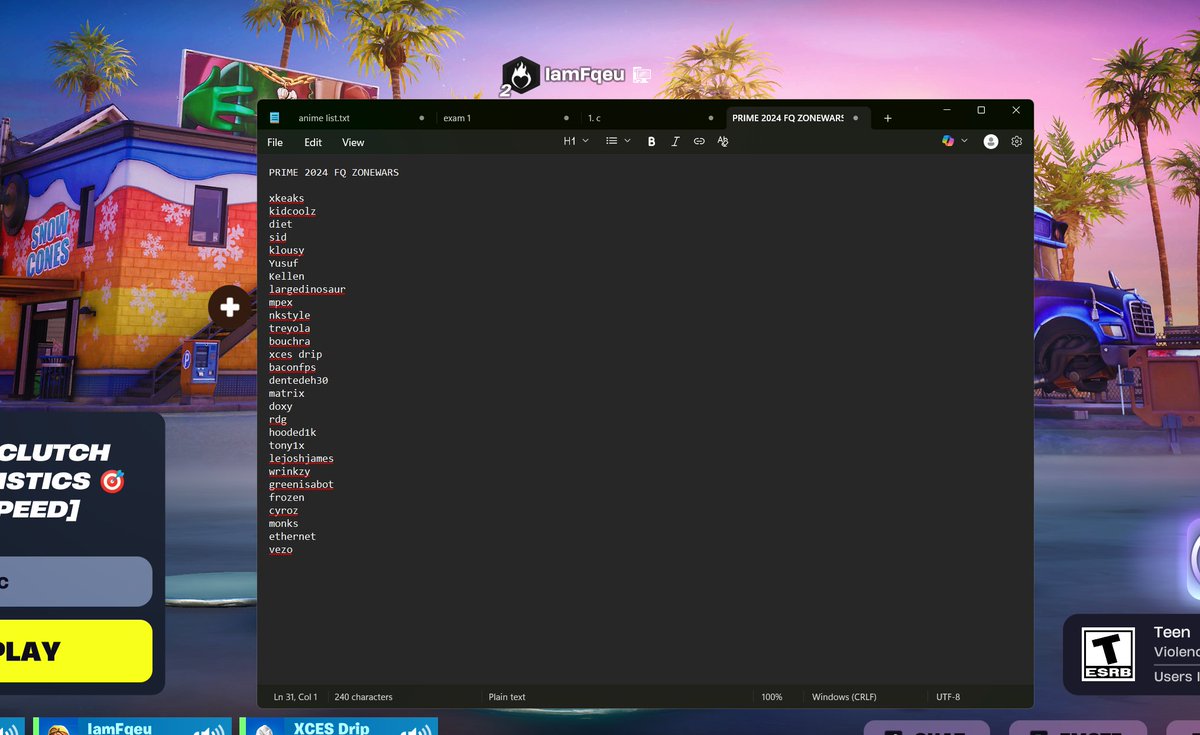Click the line nkstyle
The image size is (1200, 735).
289,315
